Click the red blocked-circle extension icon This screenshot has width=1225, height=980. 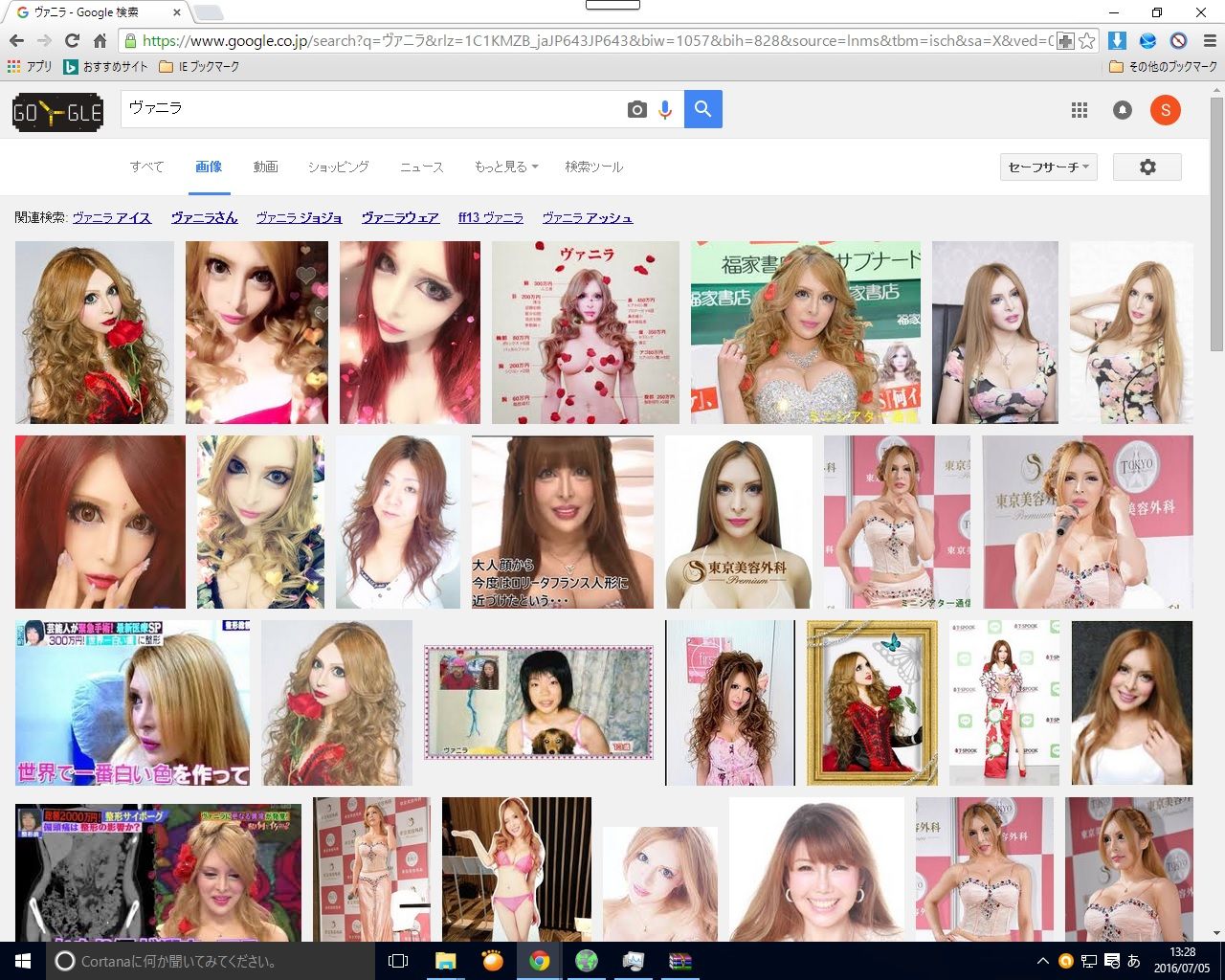(x=1178, y=41)
